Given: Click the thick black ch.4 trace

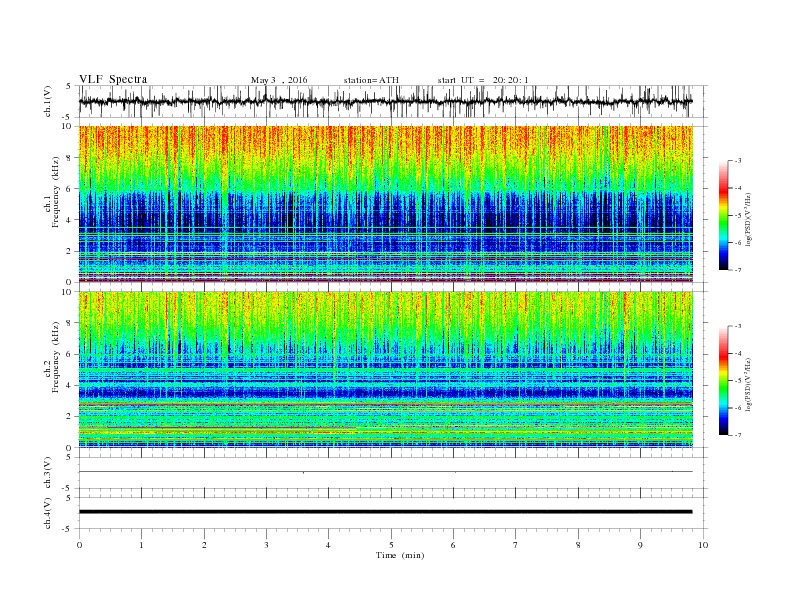Looking at the screenshot, I should click(x=385, y=512).
